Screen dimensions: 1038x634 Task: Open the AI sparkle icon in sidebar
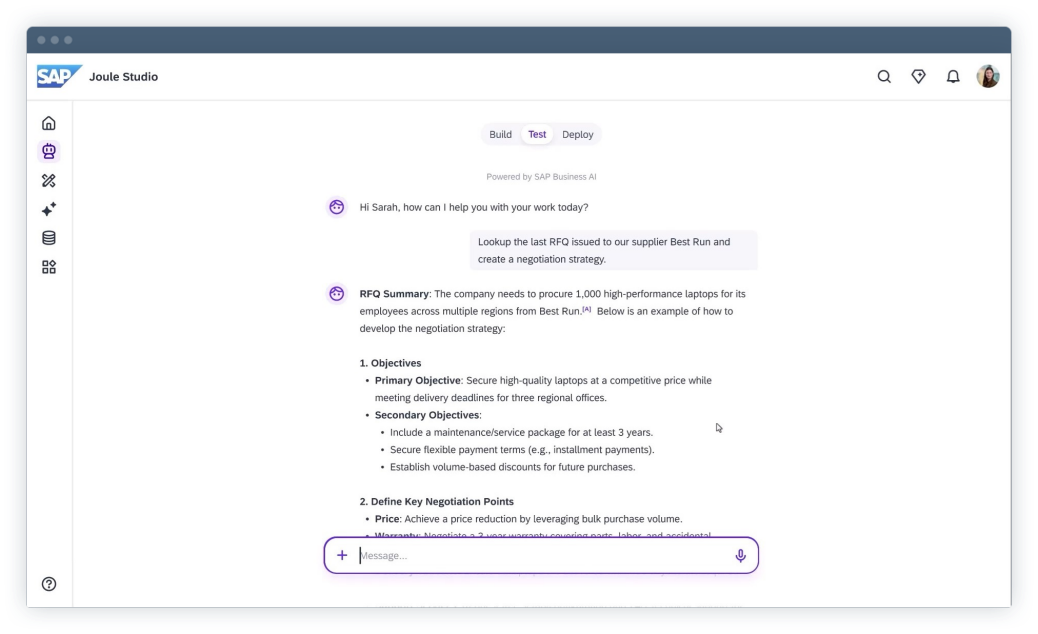point(48,209)
